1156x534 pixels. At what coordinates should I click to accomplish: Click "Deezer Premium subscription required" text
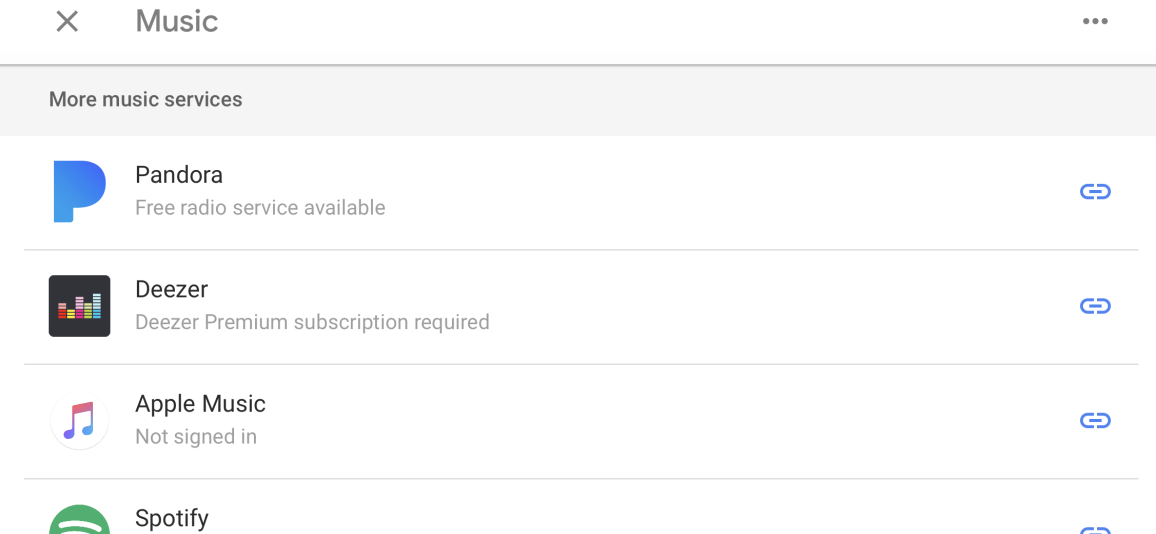tap(313, 322)
